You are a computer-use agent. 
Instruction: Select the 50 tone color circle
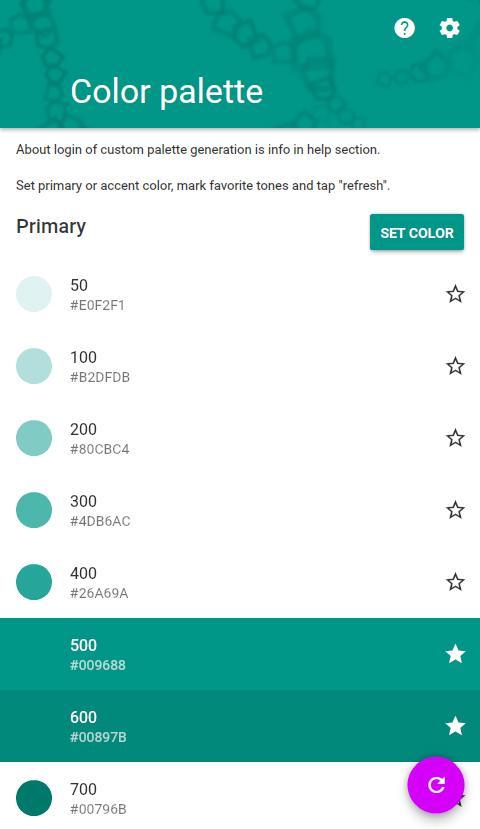coord(34,294)
